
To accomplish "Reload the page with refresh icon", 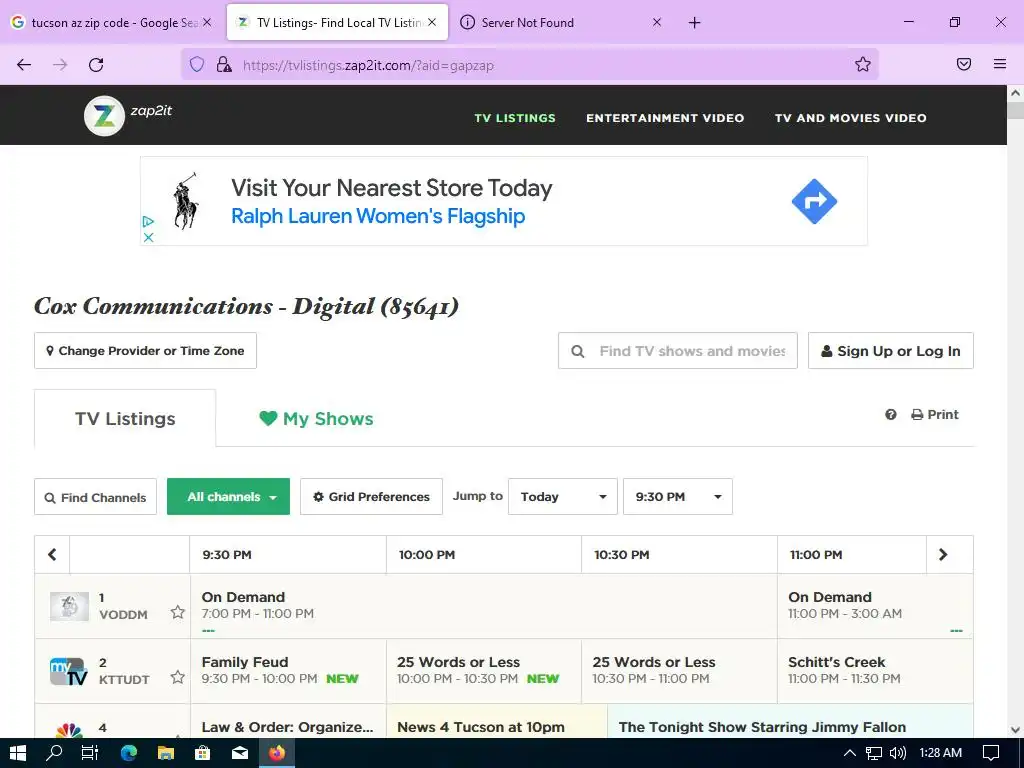I will pos(96,65).
